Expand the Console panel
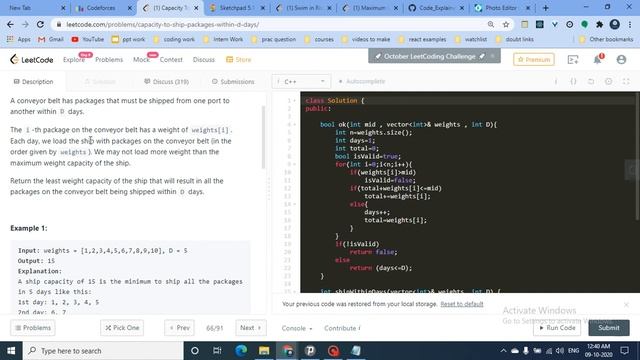The image size is (640, 360). point(297,328)
